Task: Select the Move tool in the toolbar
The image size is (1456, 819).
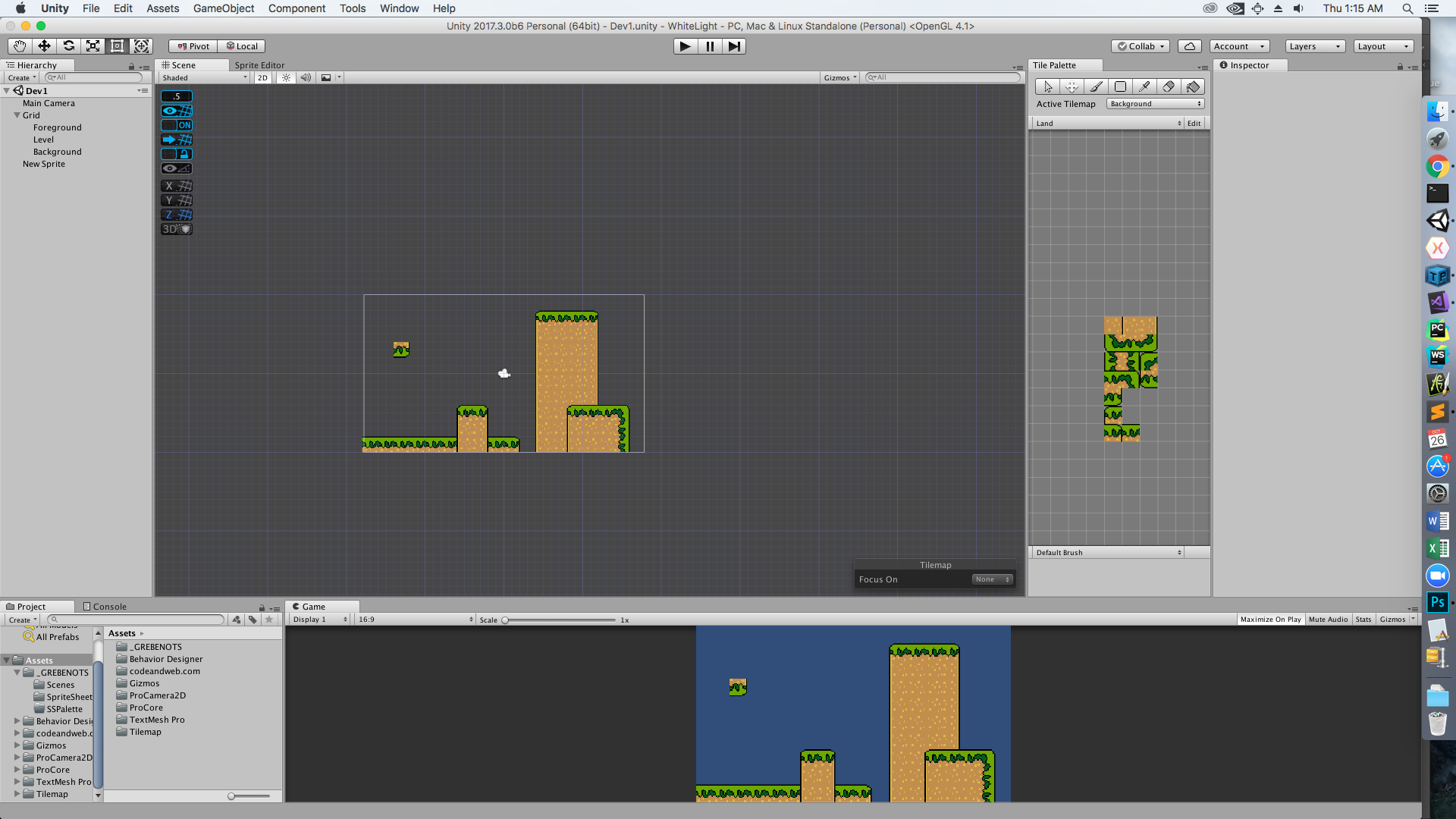Action: [x=44, y=46]
